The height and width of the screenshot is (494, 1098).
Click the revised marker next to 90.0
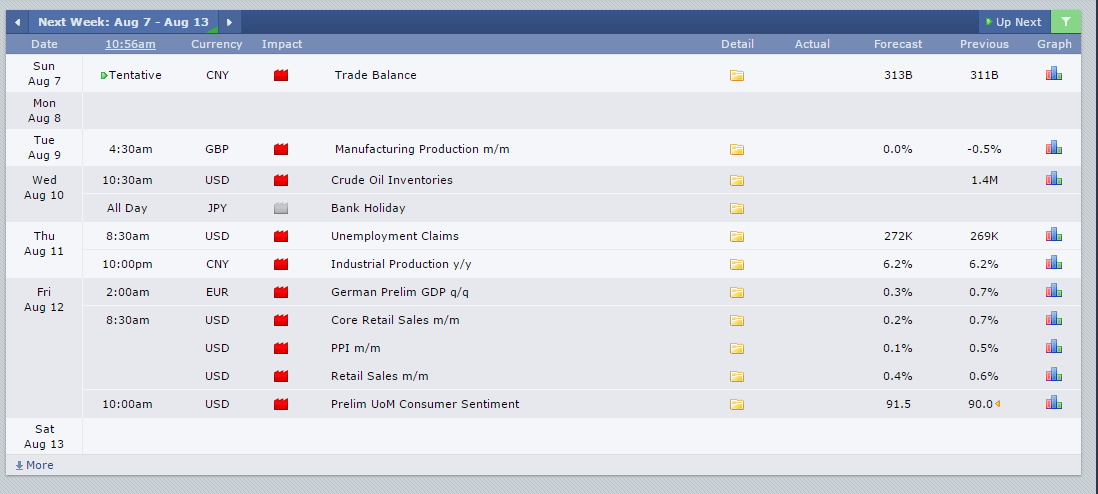coord(998,404)
